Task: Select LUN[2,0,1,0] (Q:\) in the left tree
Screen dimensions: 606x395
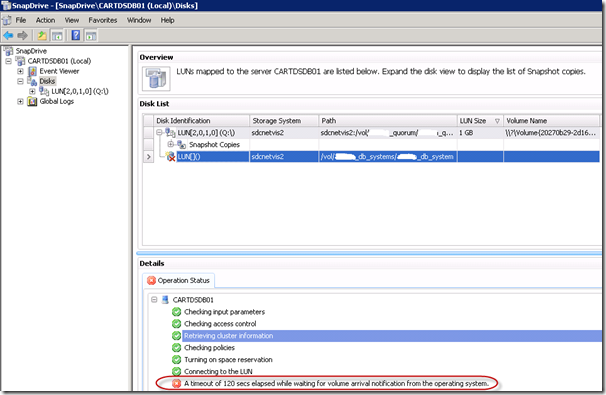Action: [80, 91]
